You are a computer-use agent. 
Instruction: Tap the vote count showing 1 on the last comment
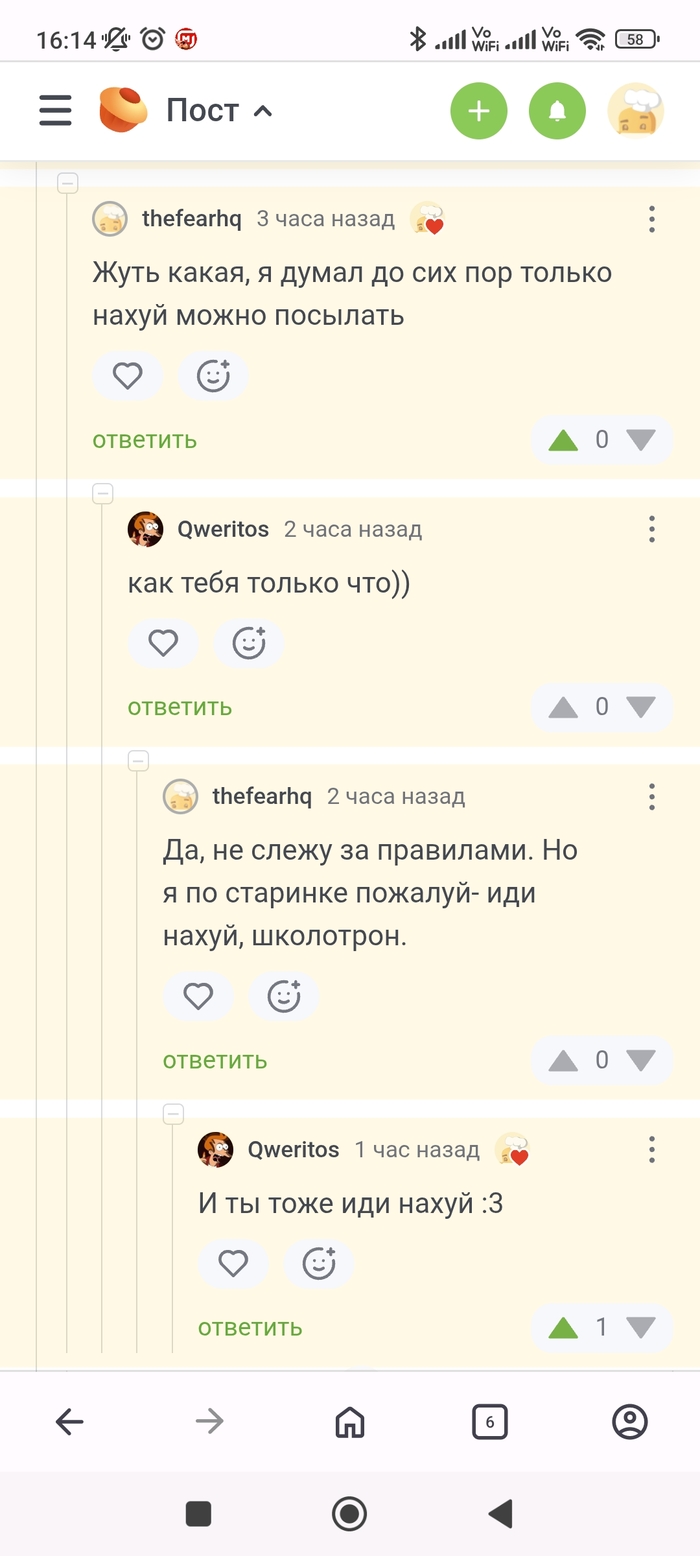click(x=603, y=1327)
